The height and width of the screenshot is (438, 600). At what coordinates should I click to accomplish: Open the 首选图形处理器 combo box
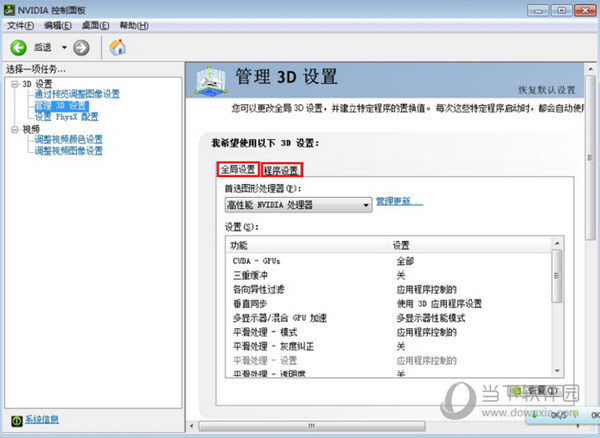point(298,205)
